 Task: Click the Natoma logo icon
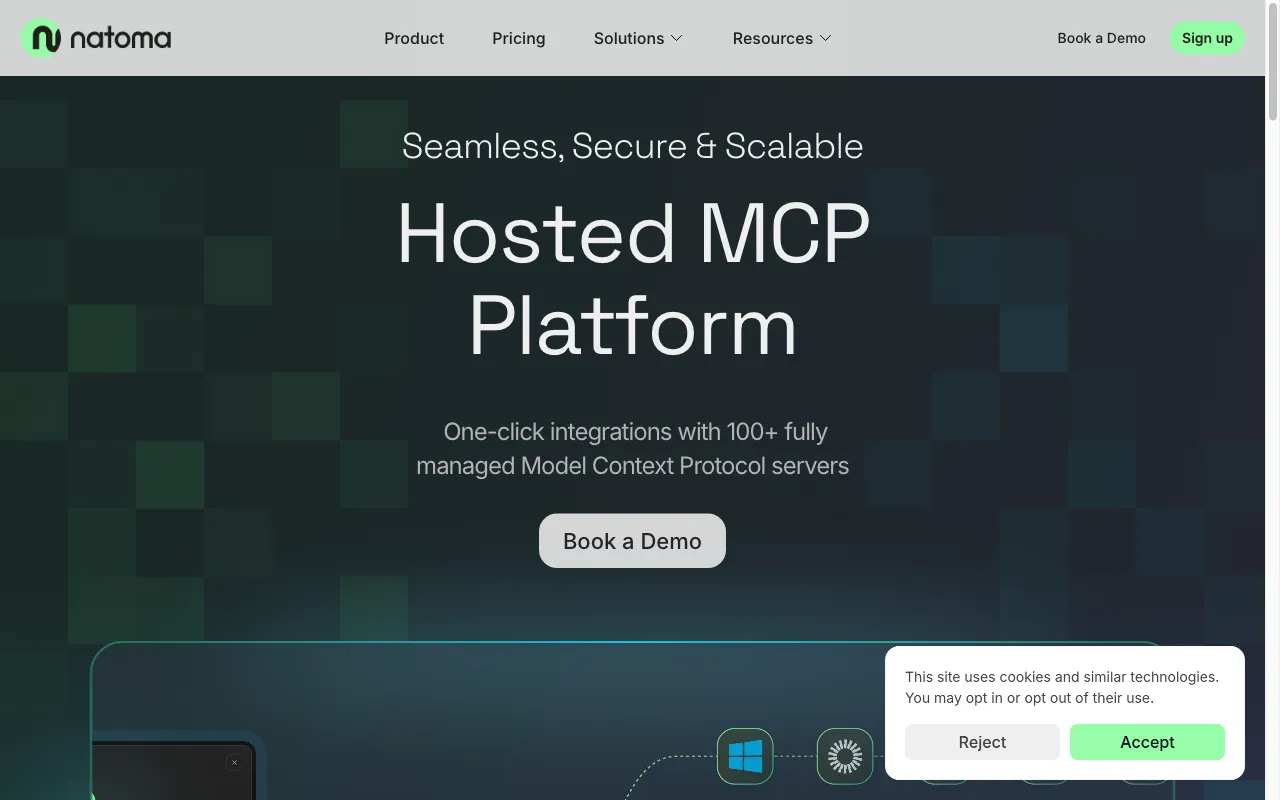41,38
